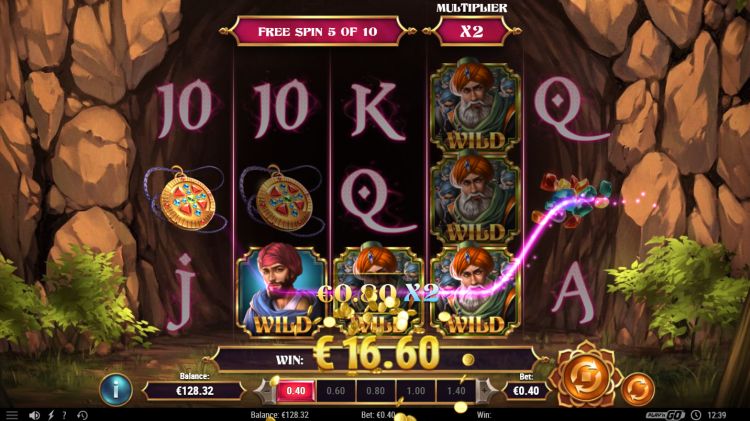Open the blue info paytable button

click(115, 390)
